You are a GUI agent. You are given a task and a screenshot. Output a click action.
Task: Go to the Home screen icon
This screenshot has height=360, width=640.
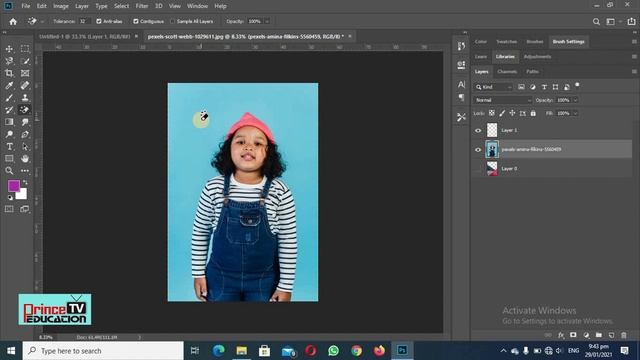point(13,21)
